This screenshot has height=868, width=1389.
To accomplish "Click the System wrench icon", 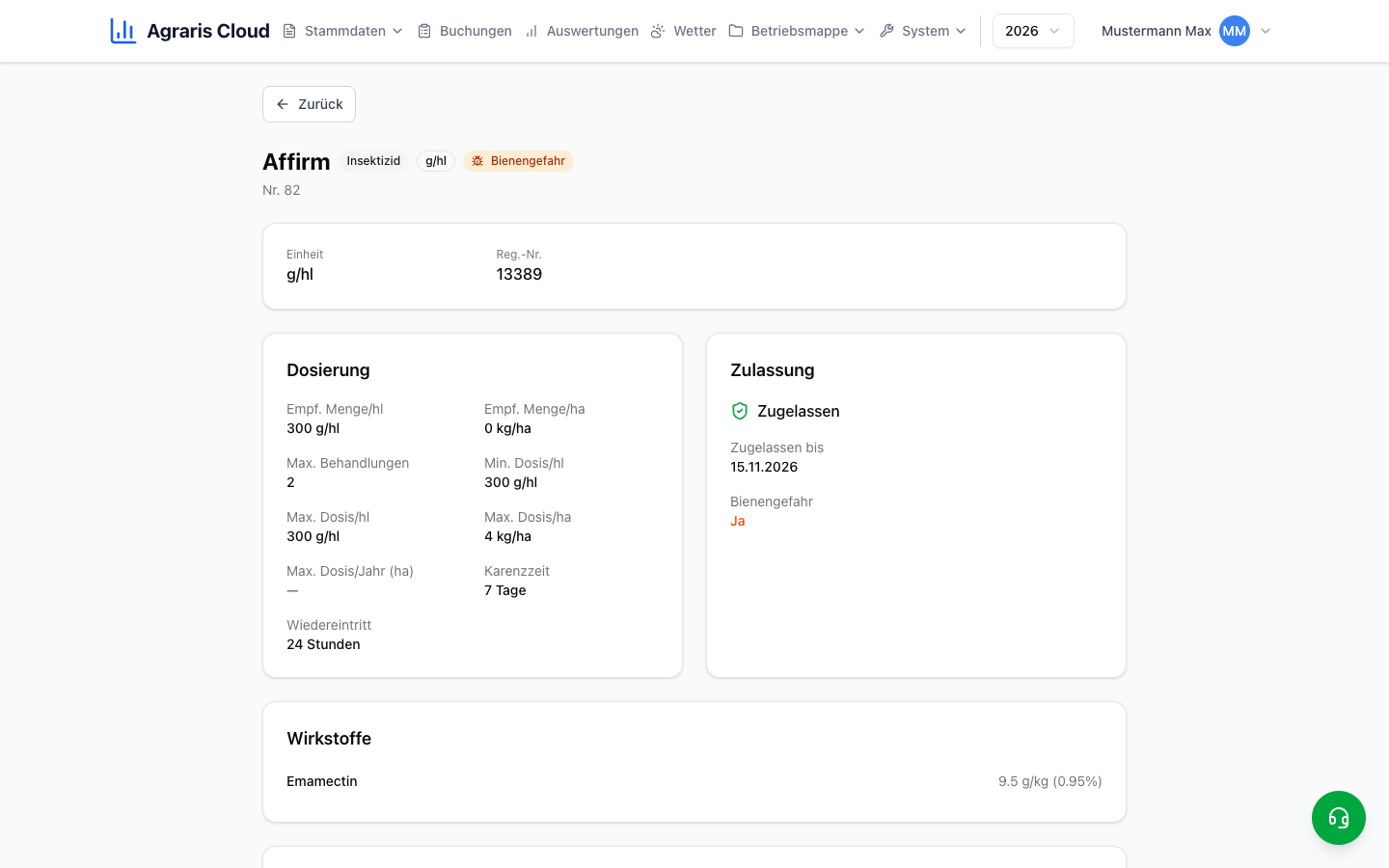I will point(886,31).
